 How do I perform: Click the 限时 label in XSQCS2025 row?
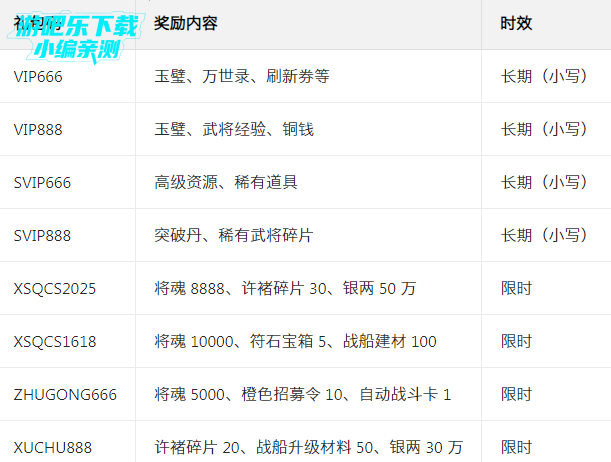516,288
